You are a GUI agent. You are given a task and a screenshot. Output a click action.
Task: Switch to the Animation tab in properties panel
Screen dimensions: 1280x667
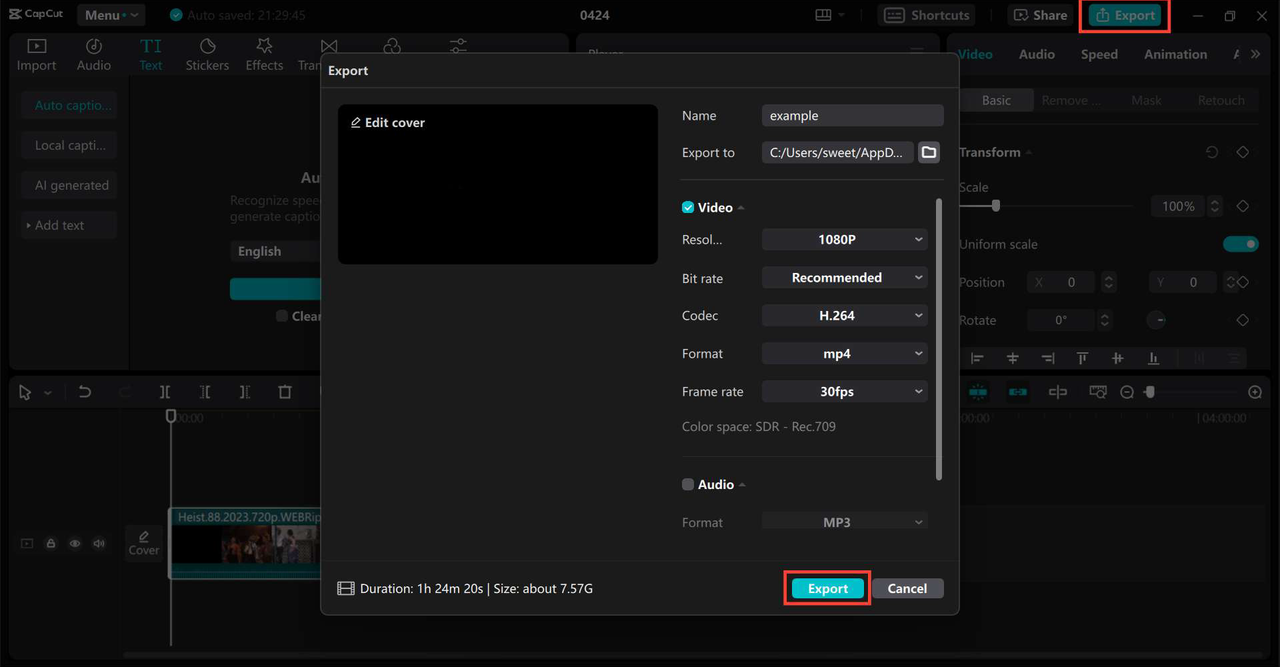coord(1175,54)
